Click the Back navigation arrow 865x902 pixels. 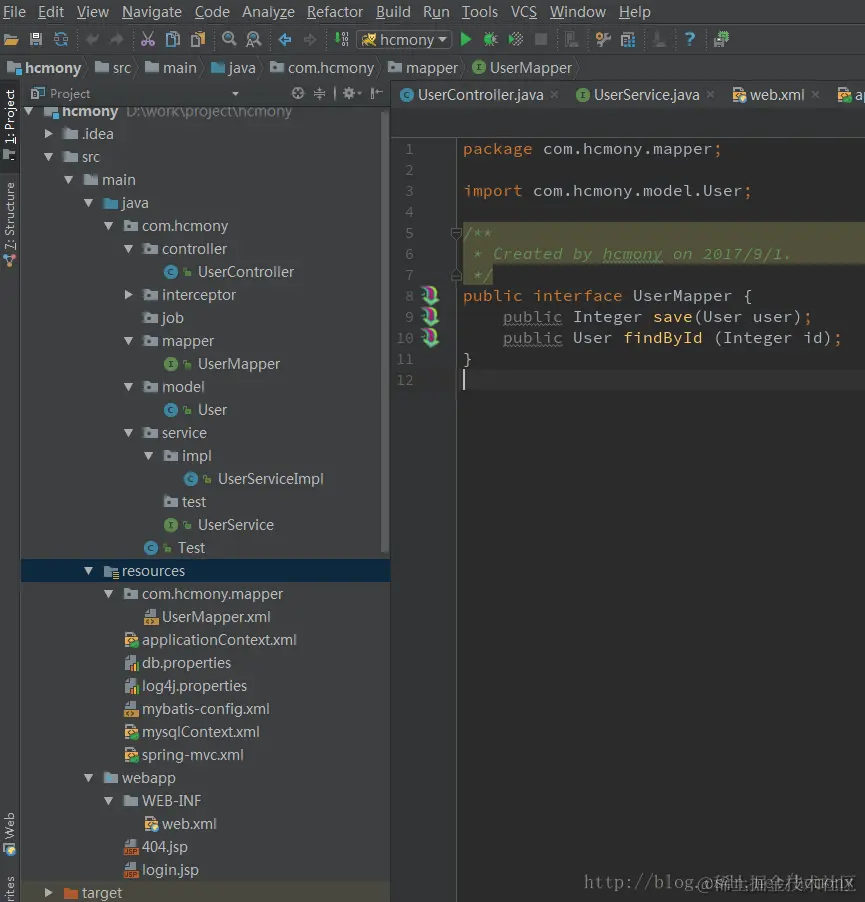(x=285, y=40)
